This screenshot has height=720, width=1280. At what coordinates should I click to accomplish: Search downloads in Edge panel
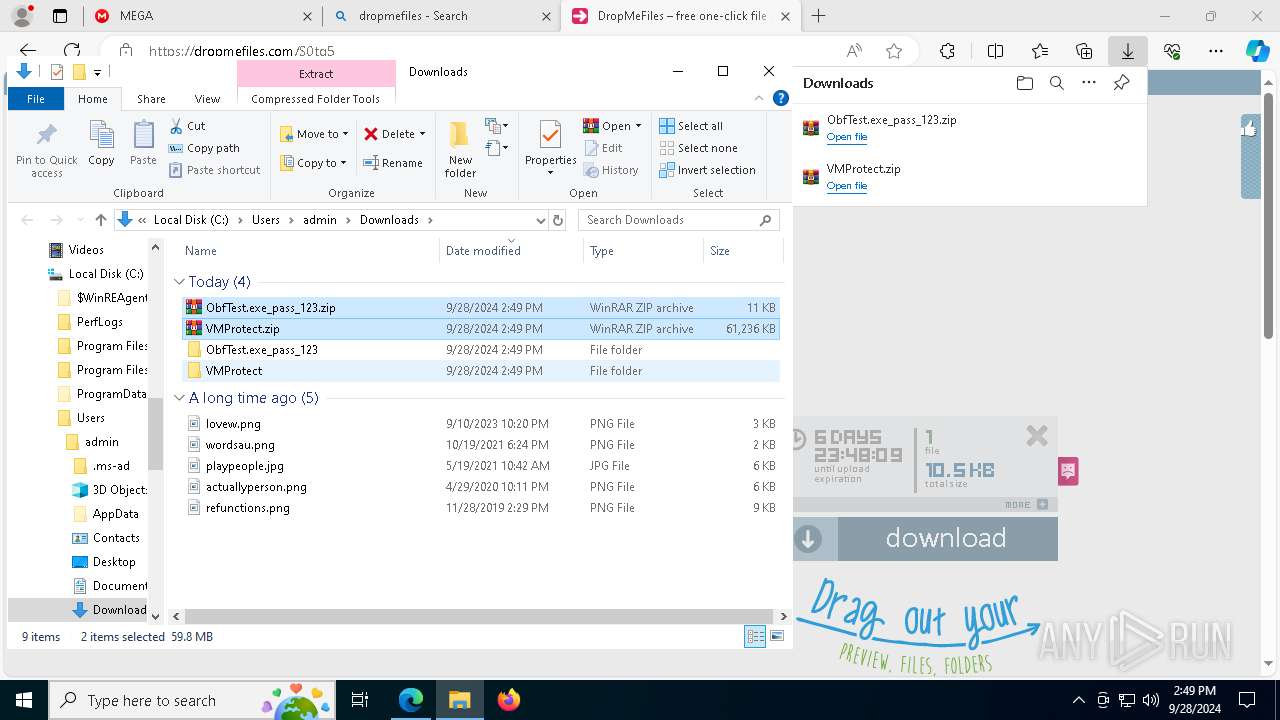1056,83
